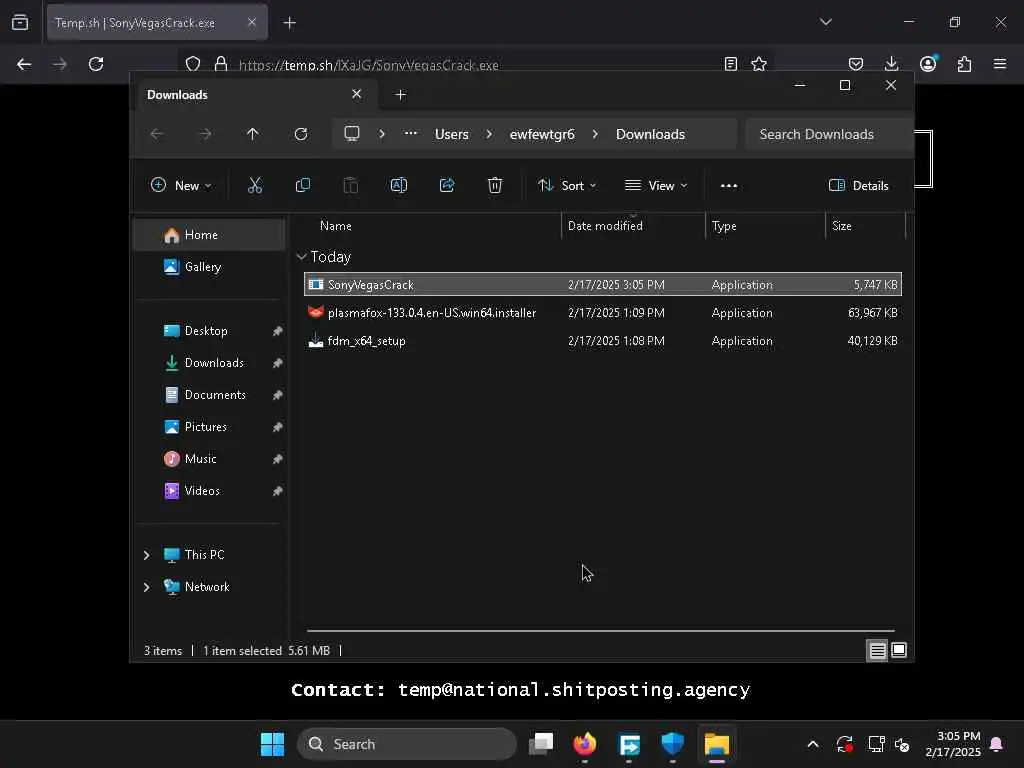
Task: Click the Firefox shield tracking protection icon
Action: pos(193,64)
